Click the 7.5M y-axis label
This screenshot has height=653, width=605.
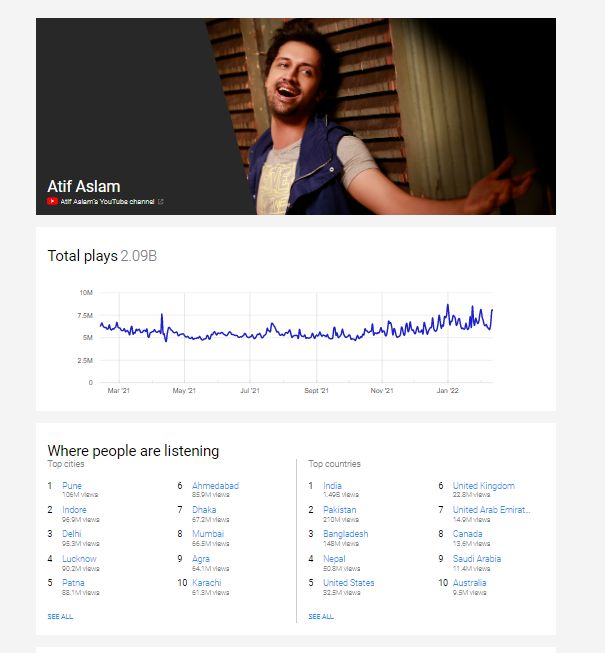85,316
